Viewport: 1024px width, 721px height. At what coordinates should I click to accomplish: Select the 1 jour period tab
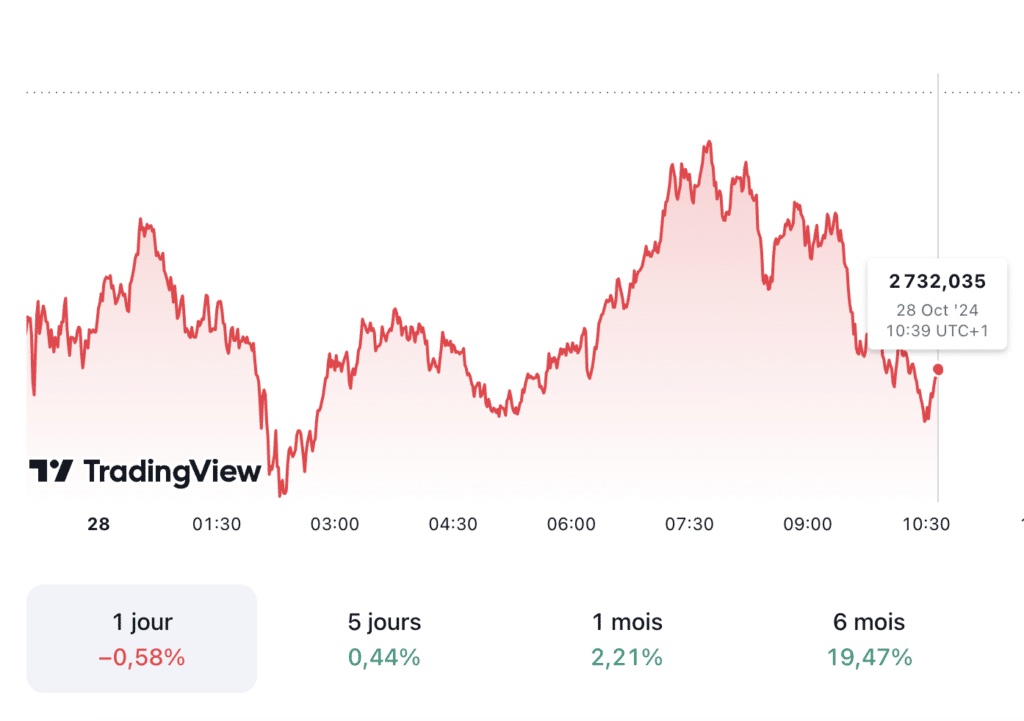[x=142, y=638]
